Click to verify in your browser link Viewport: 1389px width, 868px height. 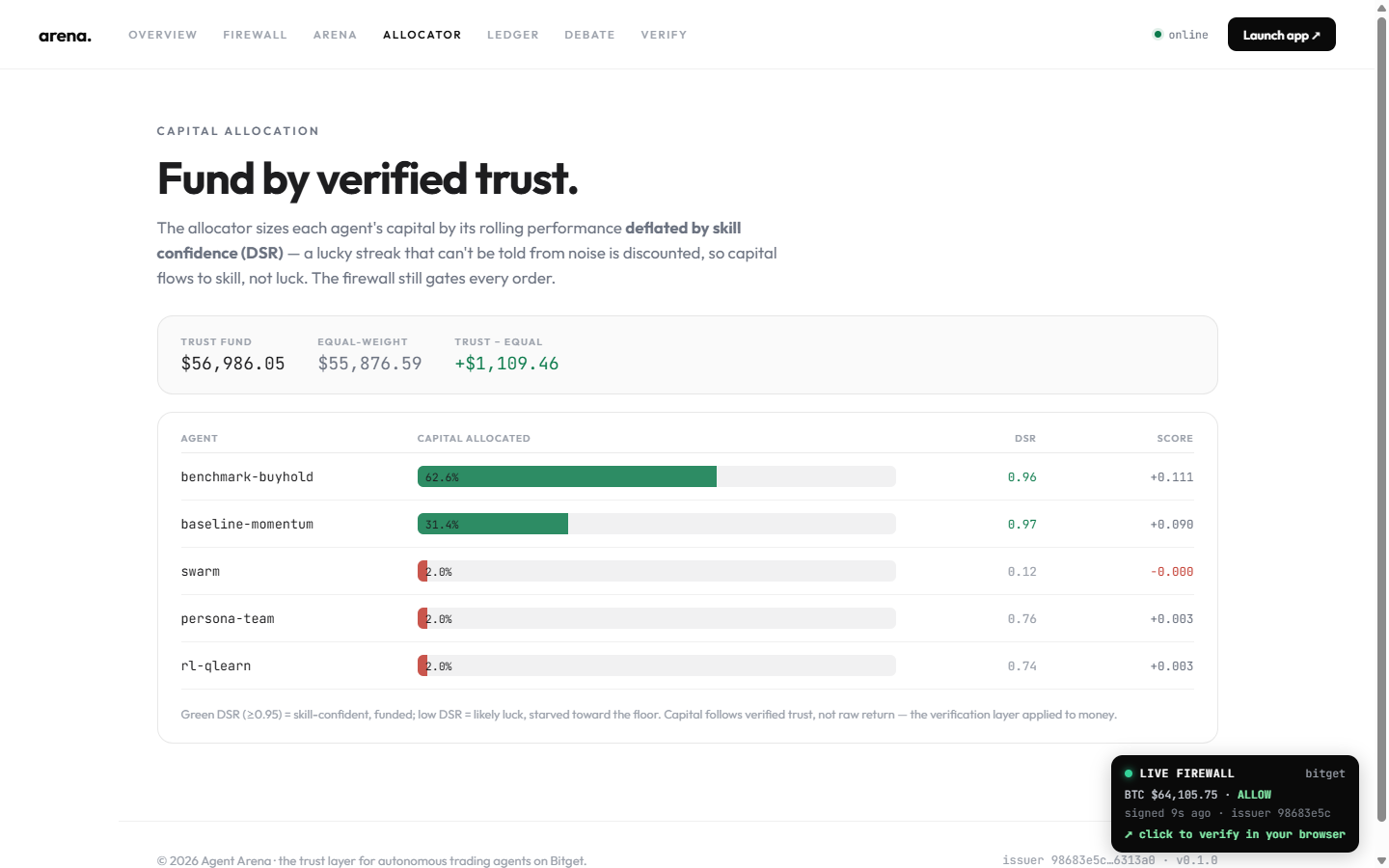(1235, 834)
